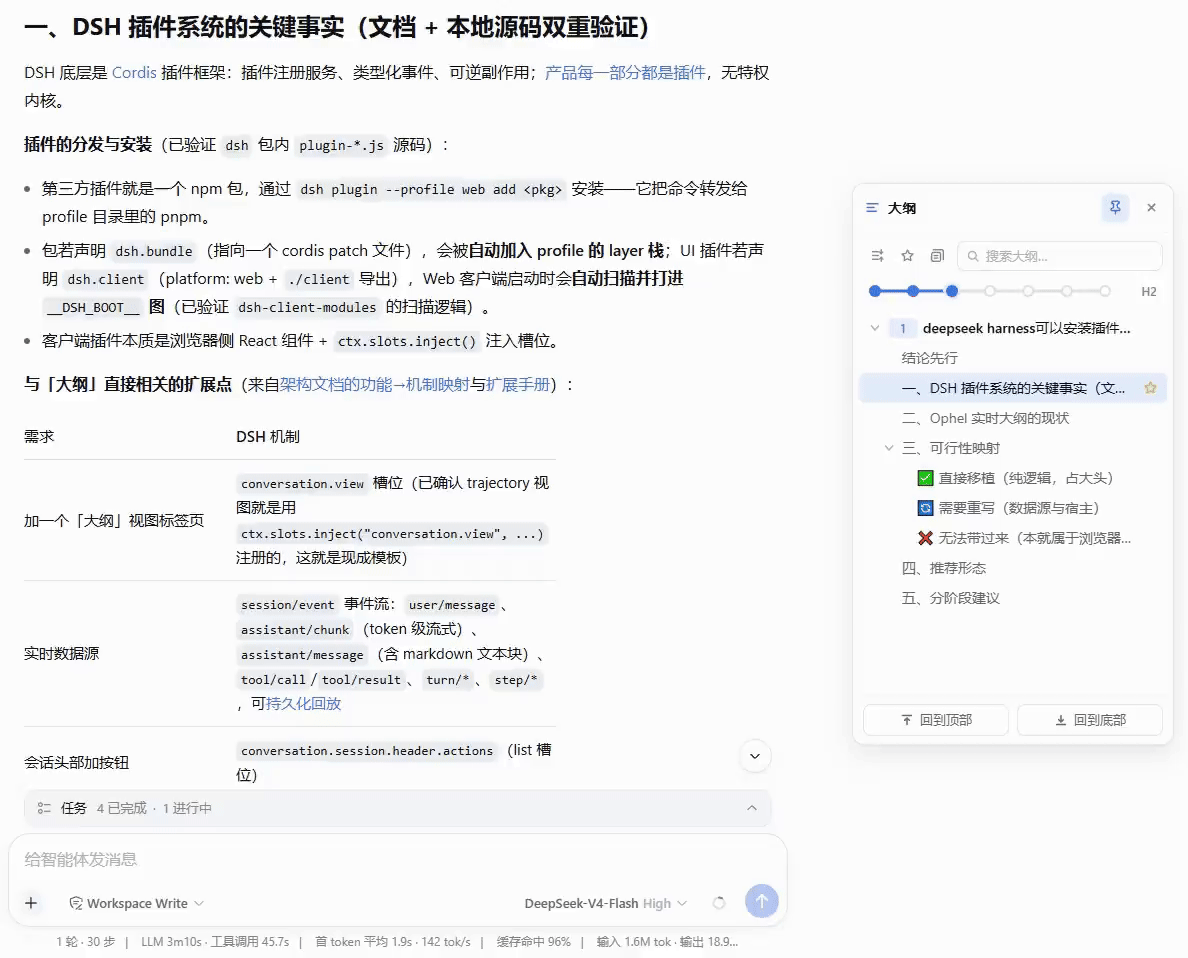Click the number 1 badge in outline
Viewport: 1188px width, 958px height.
tap(902, 328)
